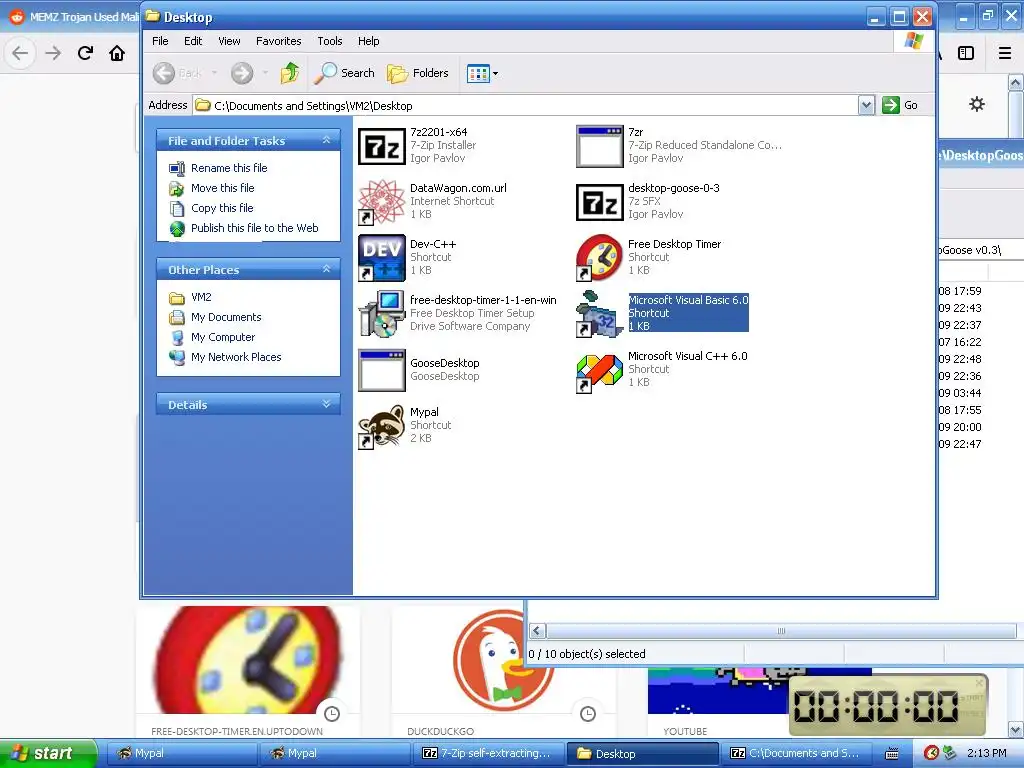1024x768 pixels.
Task: Go to VM2 folder in Other Places
Action: click(x=190, y=297)
